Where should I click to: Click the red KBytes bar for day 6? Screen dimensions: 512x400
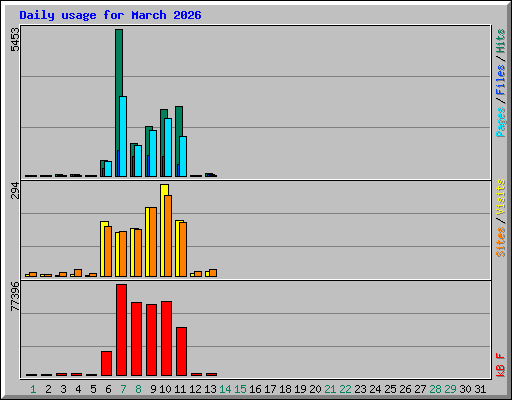pyautogui.click(x=107, y=364)
